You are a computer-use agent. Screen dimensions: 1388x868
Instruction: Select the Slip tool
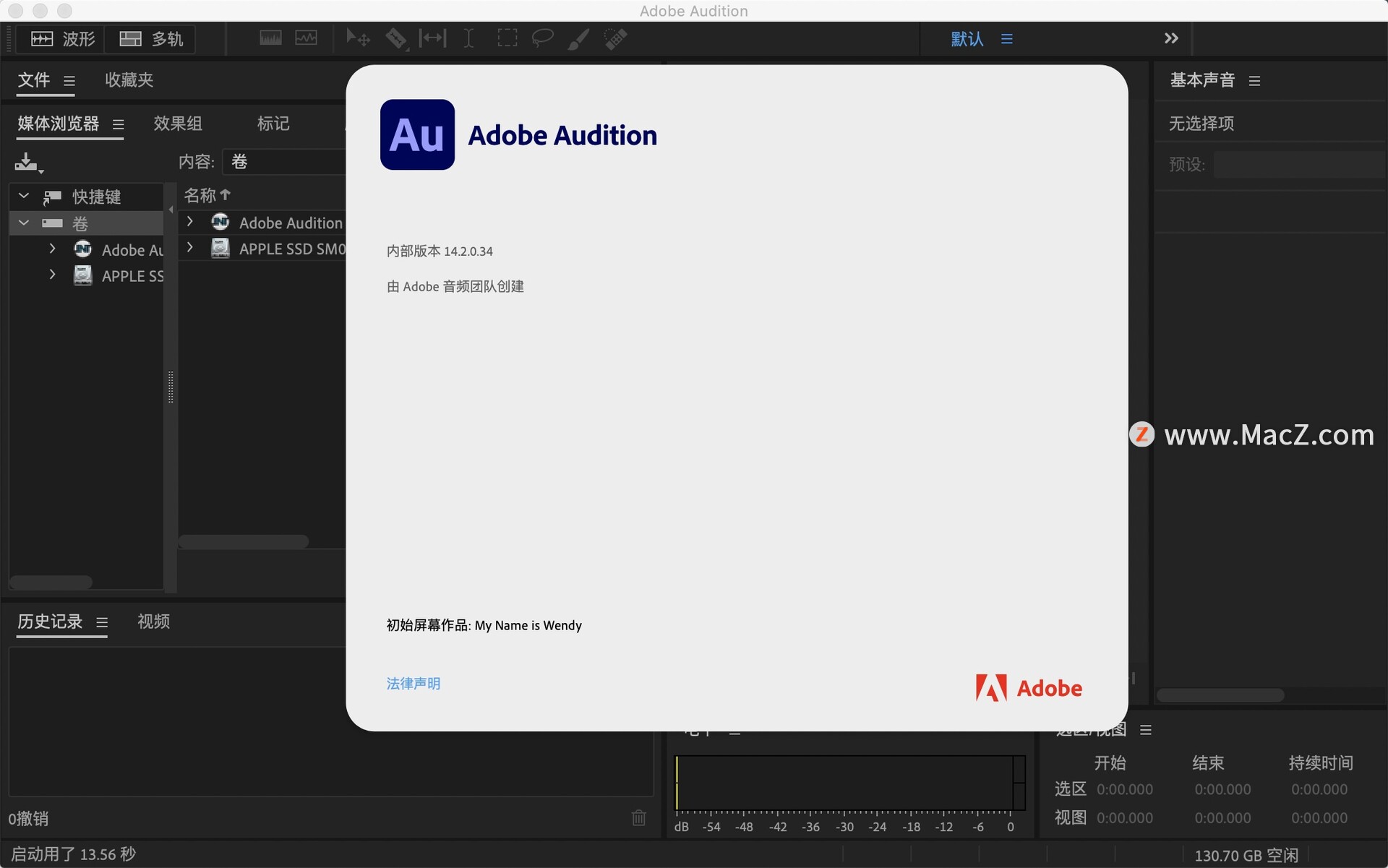click(x=432, y=38)
